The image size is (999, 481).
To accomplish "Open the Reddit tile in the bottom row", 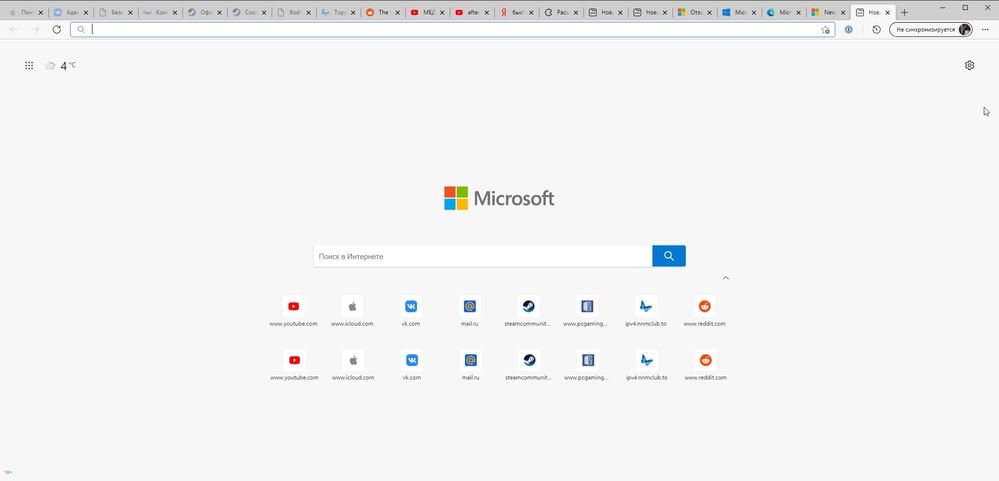I will (x=705, y=365).
